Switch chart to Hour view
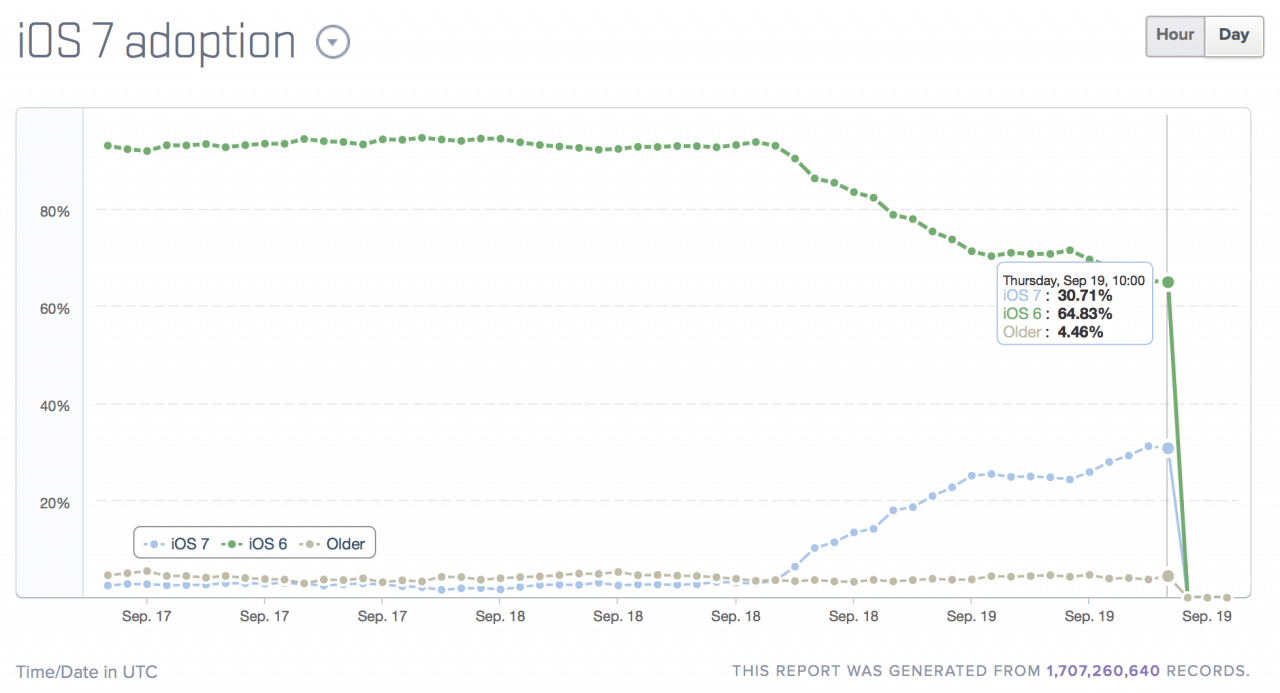 1175,35
